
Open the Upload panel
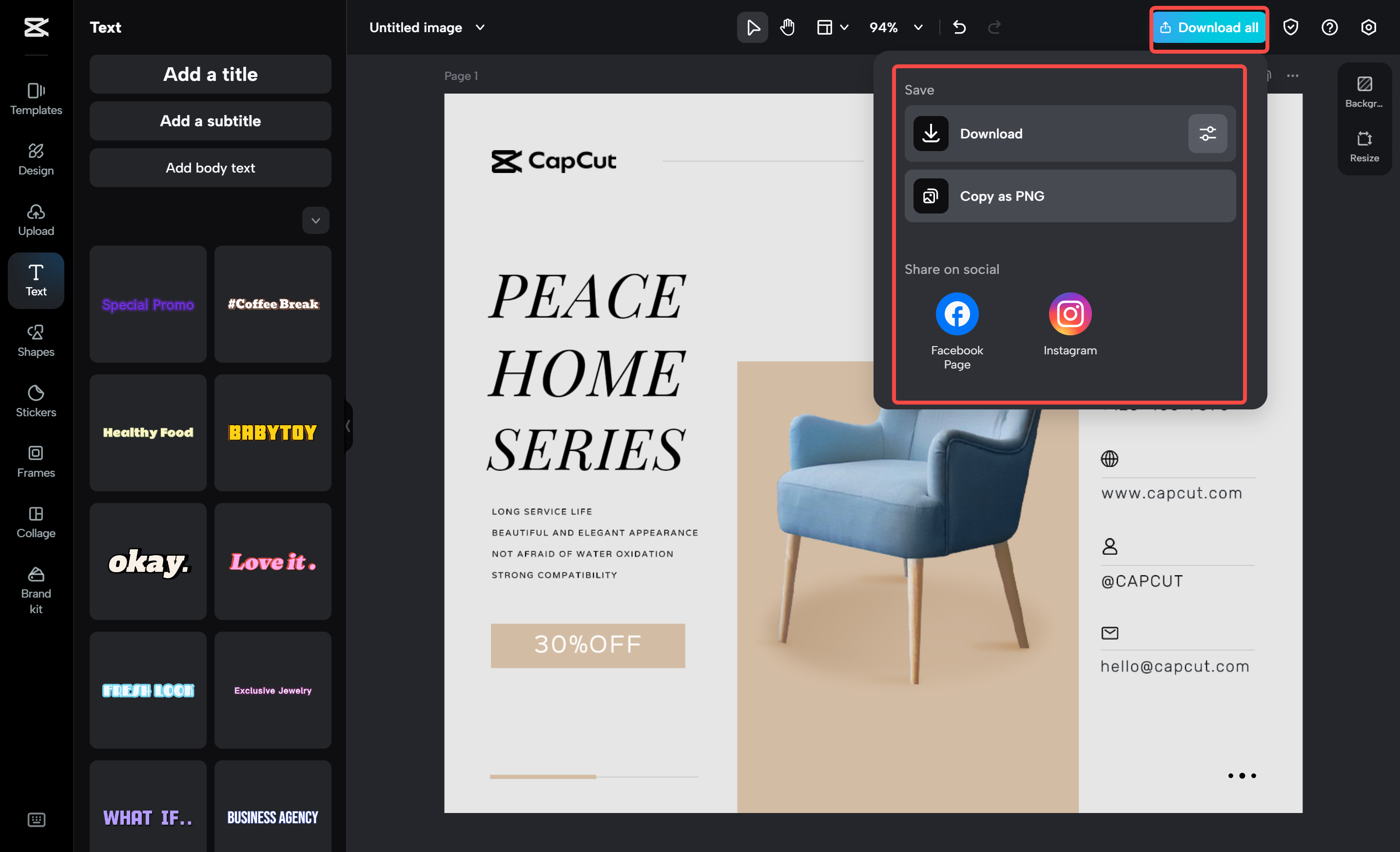tap(35, 220)
